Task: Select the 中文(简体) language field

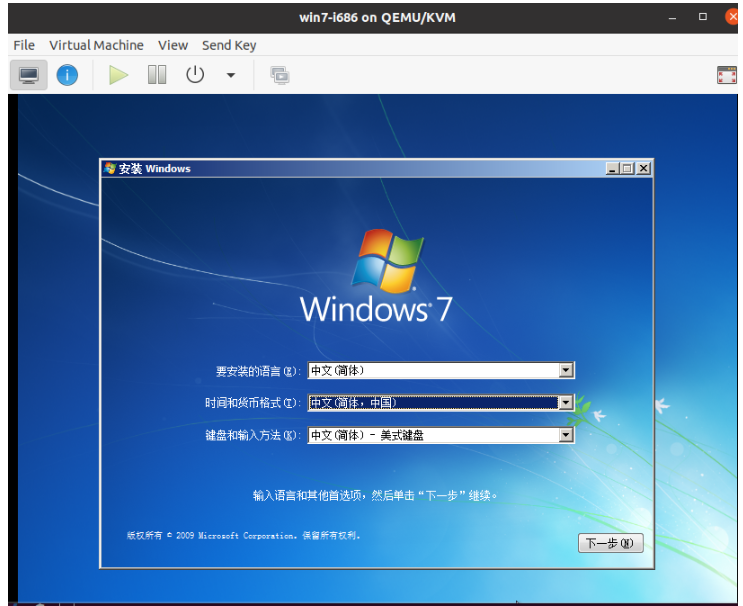Action: coord(441,370)
